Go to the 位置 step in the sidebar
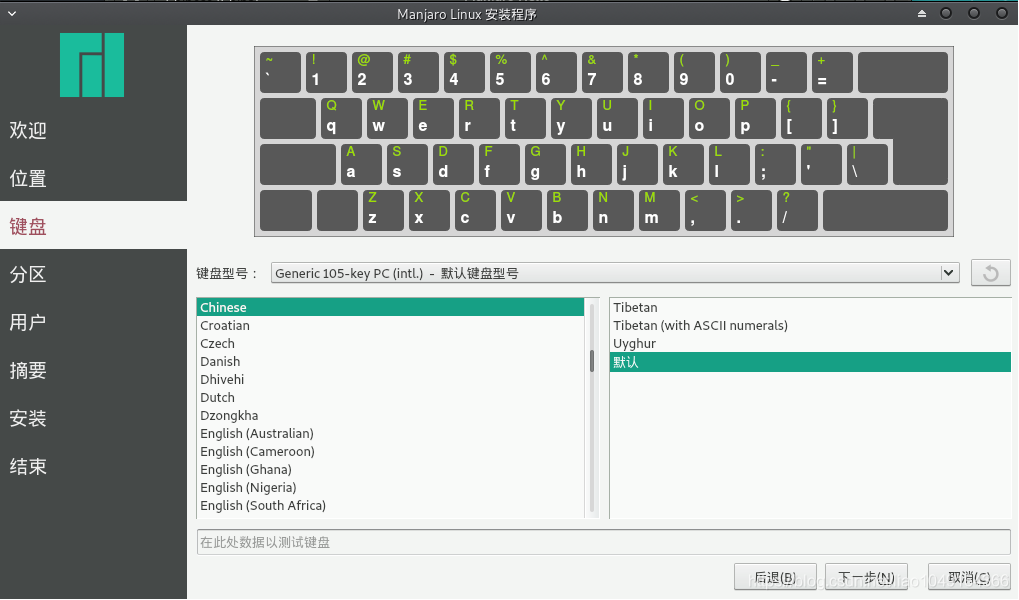The width and height of the screenshot is (1019, 600). [93, 178]
